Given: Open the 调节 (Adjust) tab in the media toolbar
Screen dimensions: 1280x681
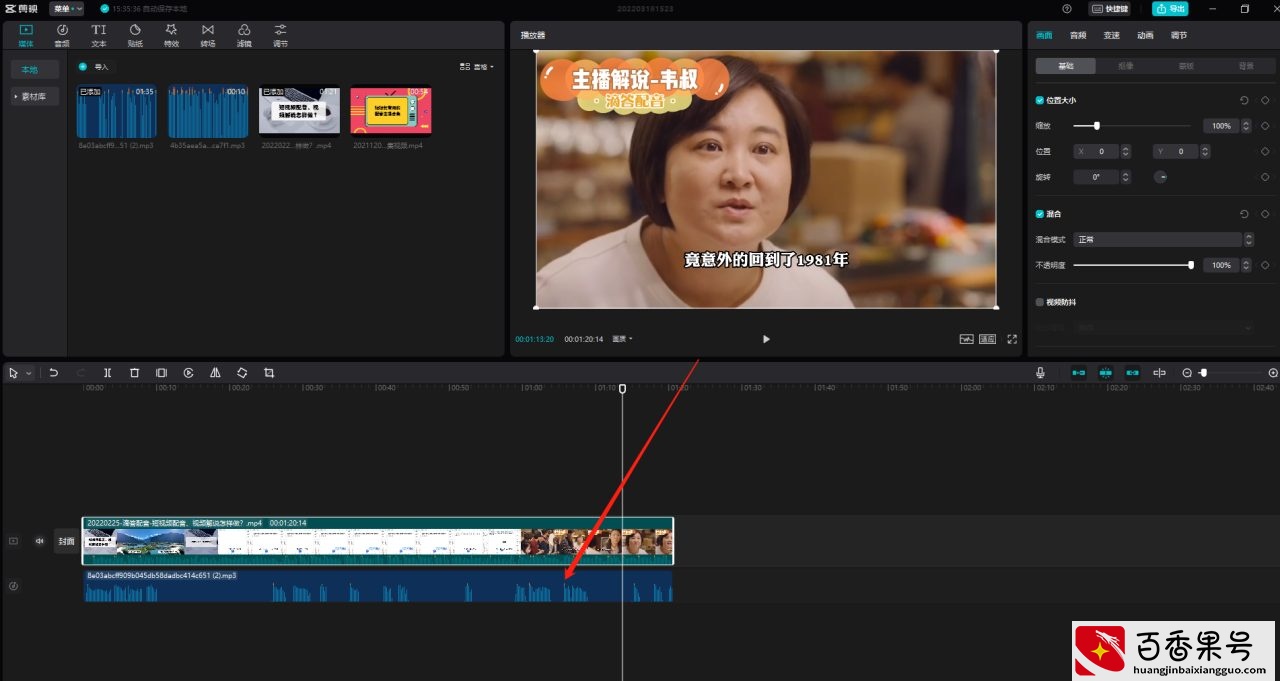Looking at the screenshot, I should point(280,36).
